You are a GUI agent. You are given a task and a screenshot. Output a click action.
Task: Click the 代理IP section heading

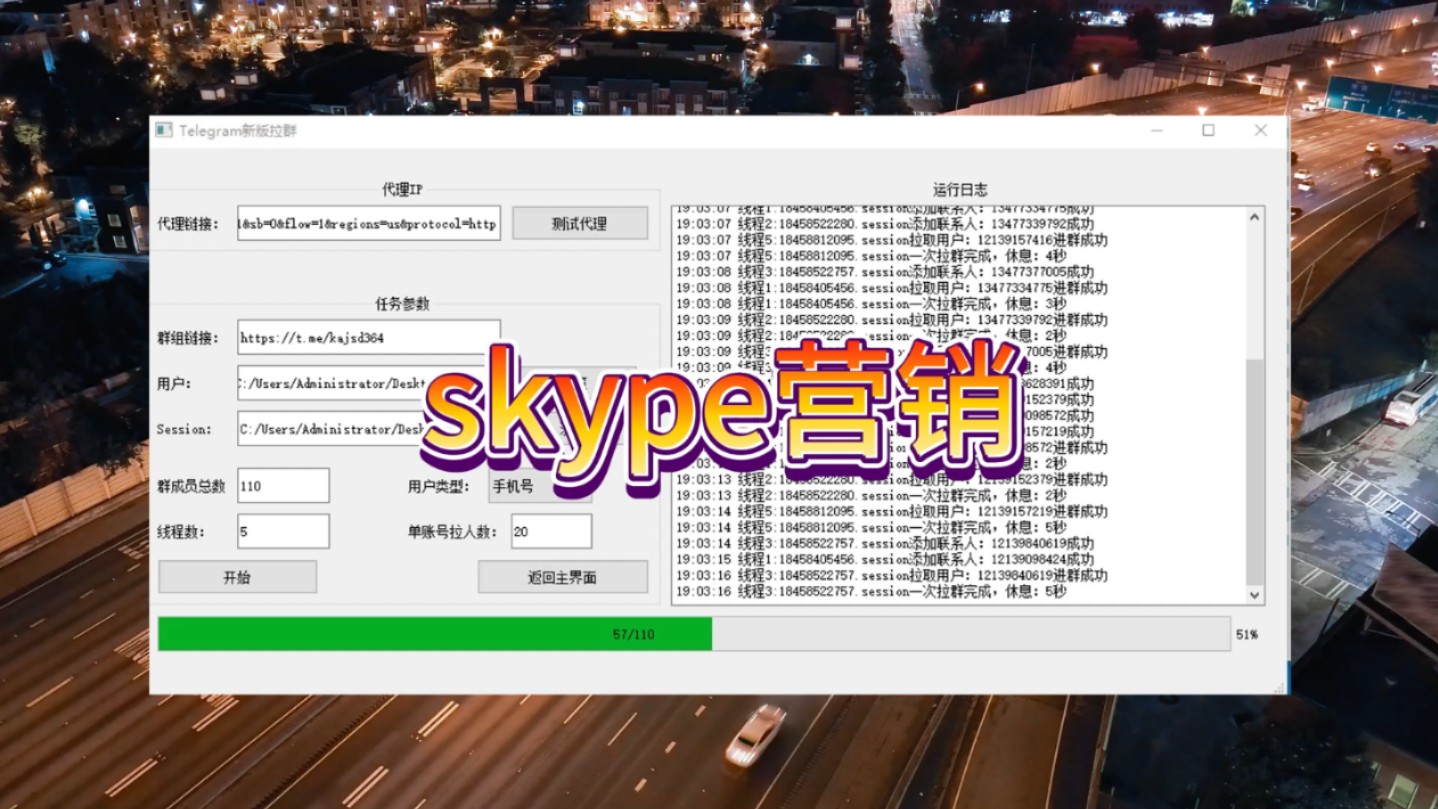point(402,189)
